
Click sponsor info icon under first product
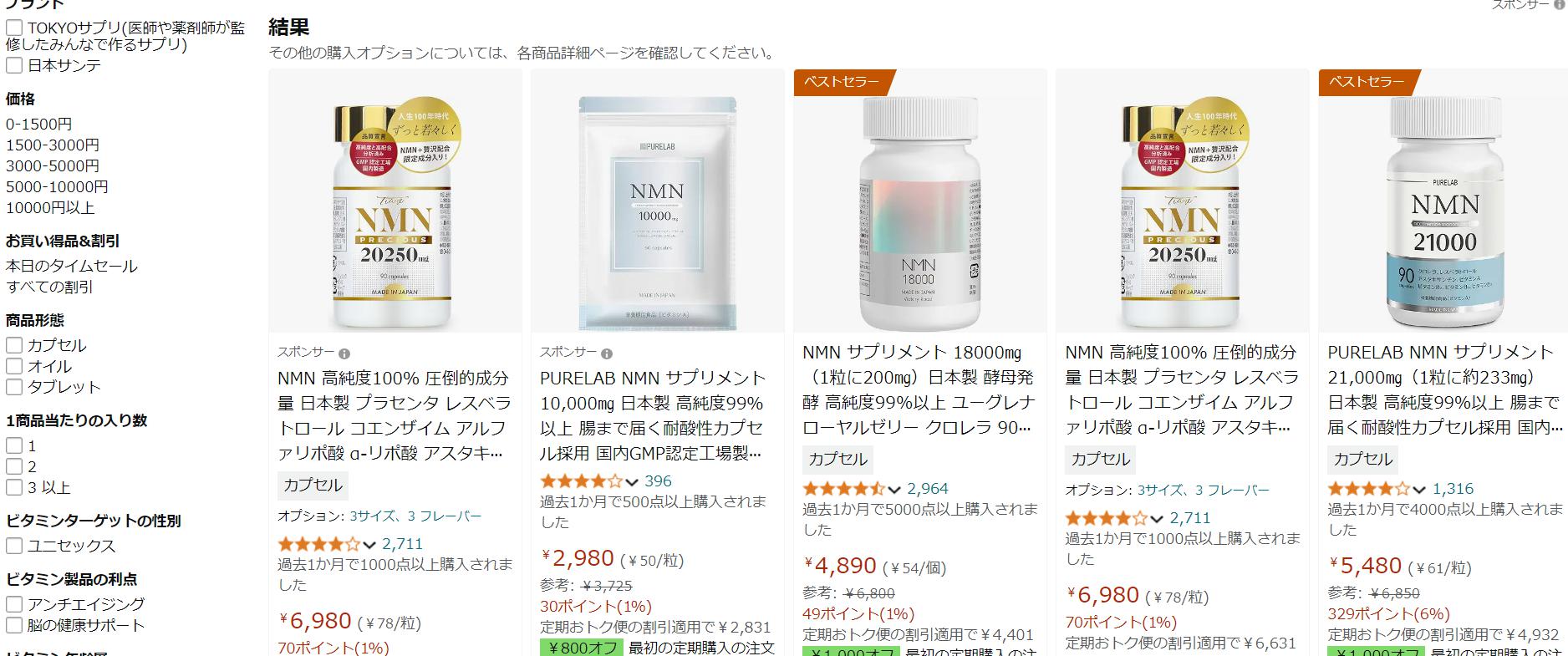point(344,353)
